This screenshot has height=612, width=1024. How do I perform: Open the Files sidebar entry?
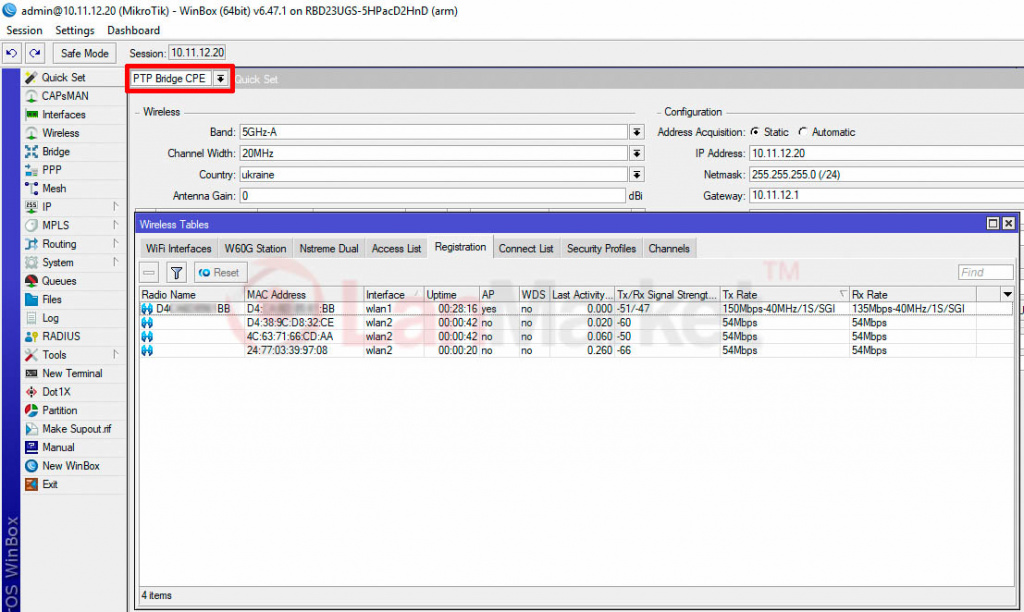click(x=52, y=299)
